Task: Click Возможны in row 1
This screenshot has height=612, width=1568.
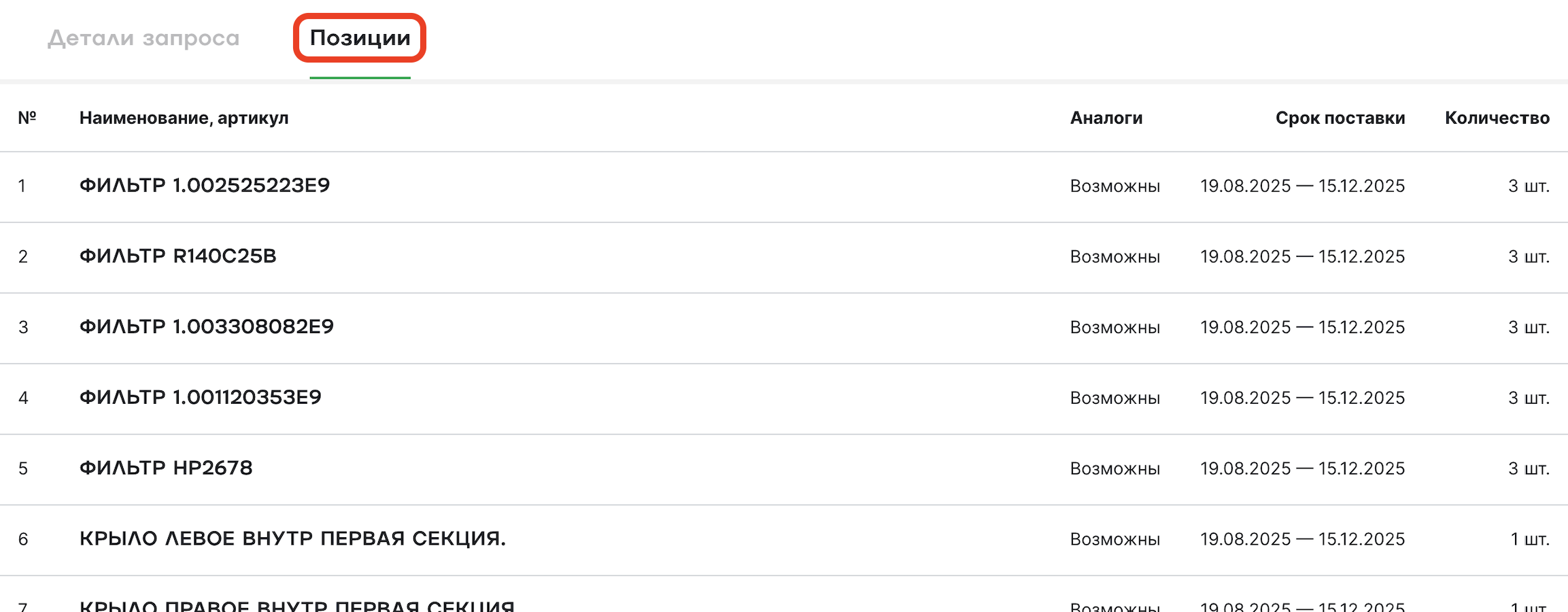Action: 1115,186
